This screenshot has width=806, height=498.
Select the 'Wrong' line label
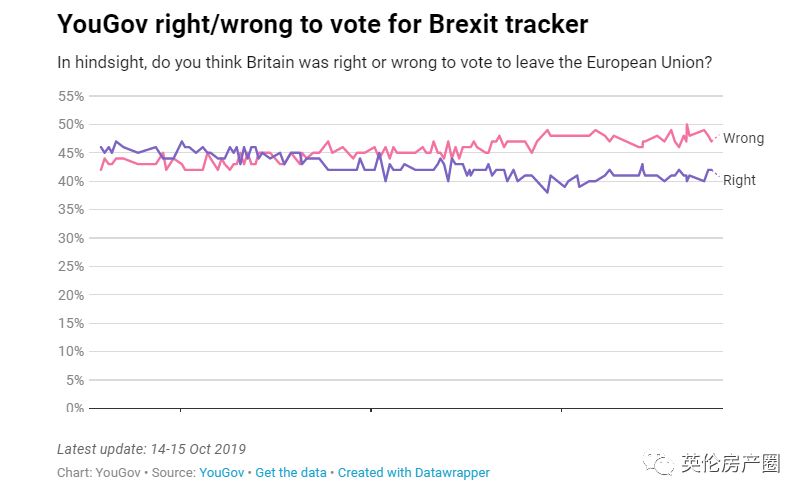(x=743, y=138)
